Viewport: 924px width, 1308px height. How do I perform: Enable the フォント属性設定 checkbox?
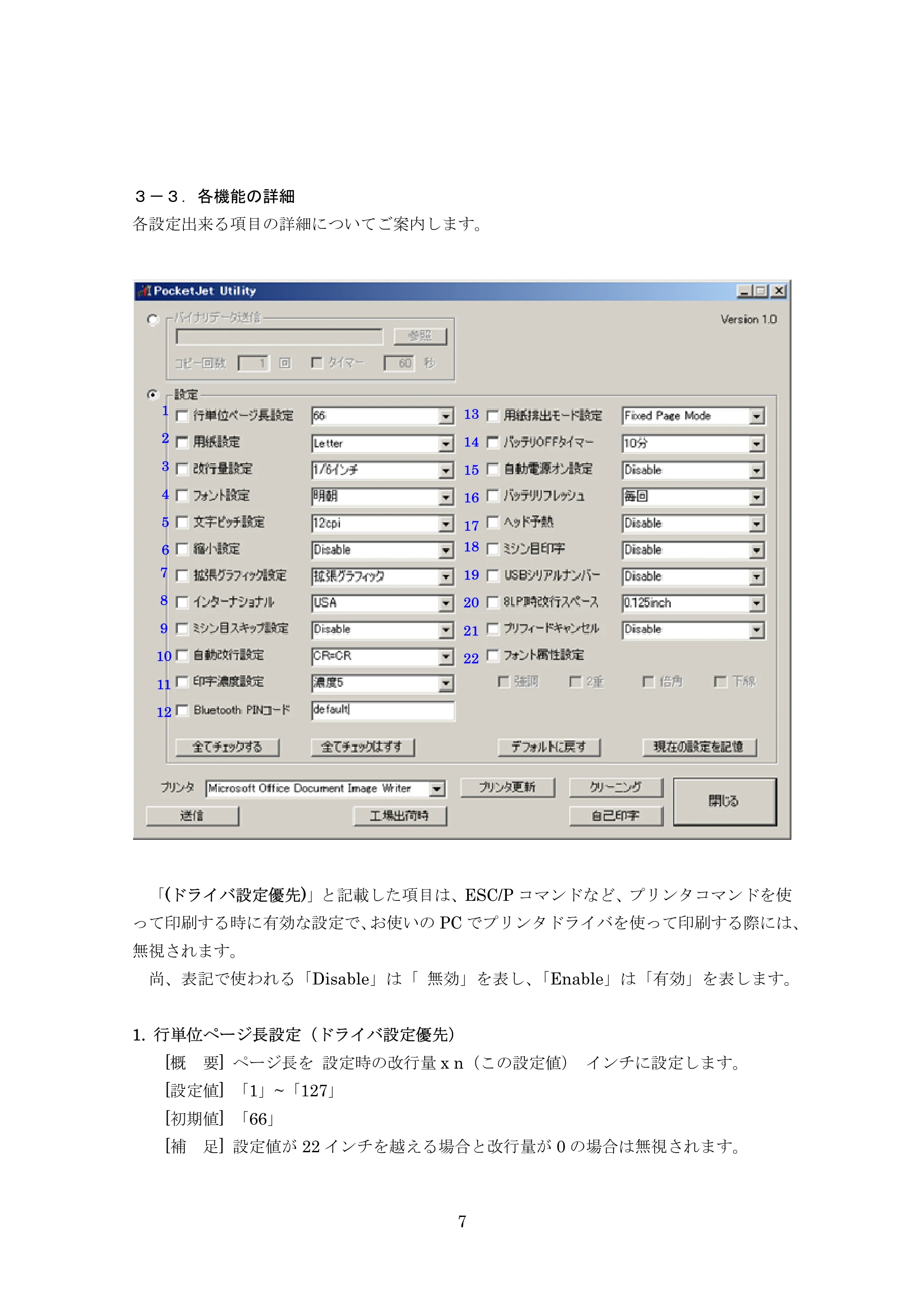(493, 656)
